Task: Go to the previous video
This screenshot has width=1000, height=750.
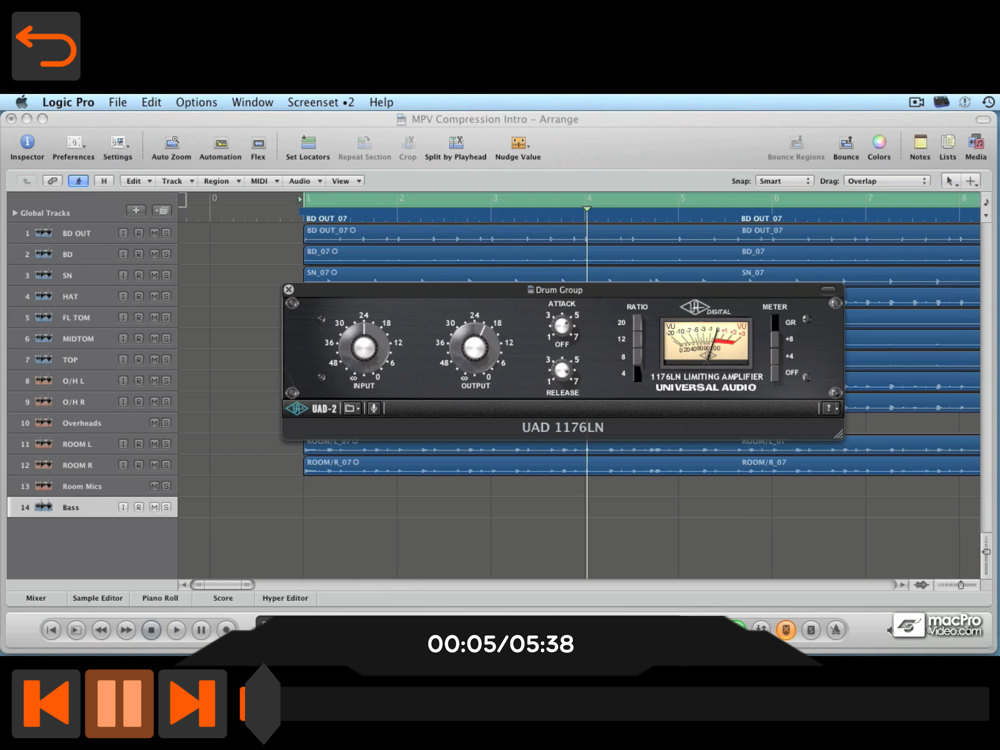Action: pos(46,704)
